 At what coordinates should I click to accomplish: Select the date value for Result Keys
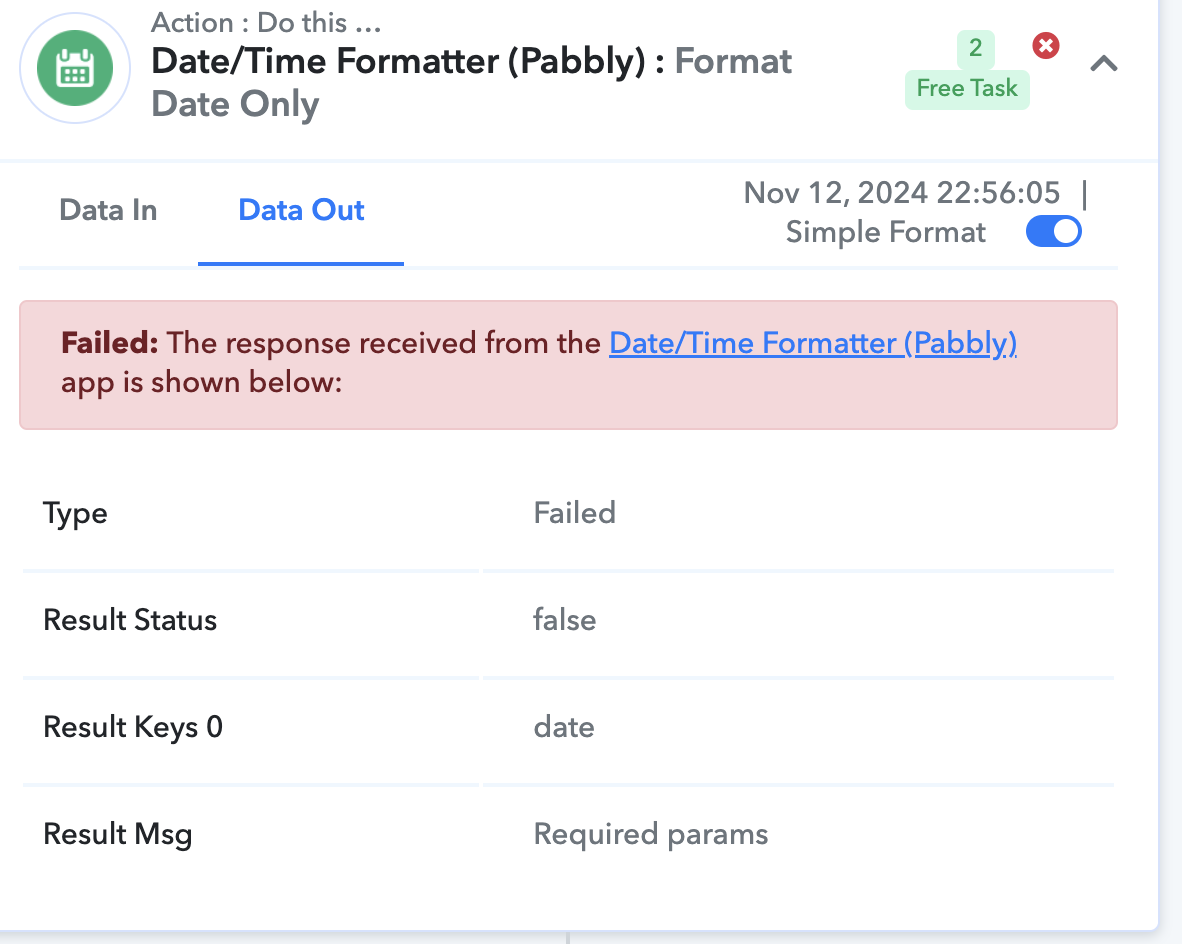point(564,727)
